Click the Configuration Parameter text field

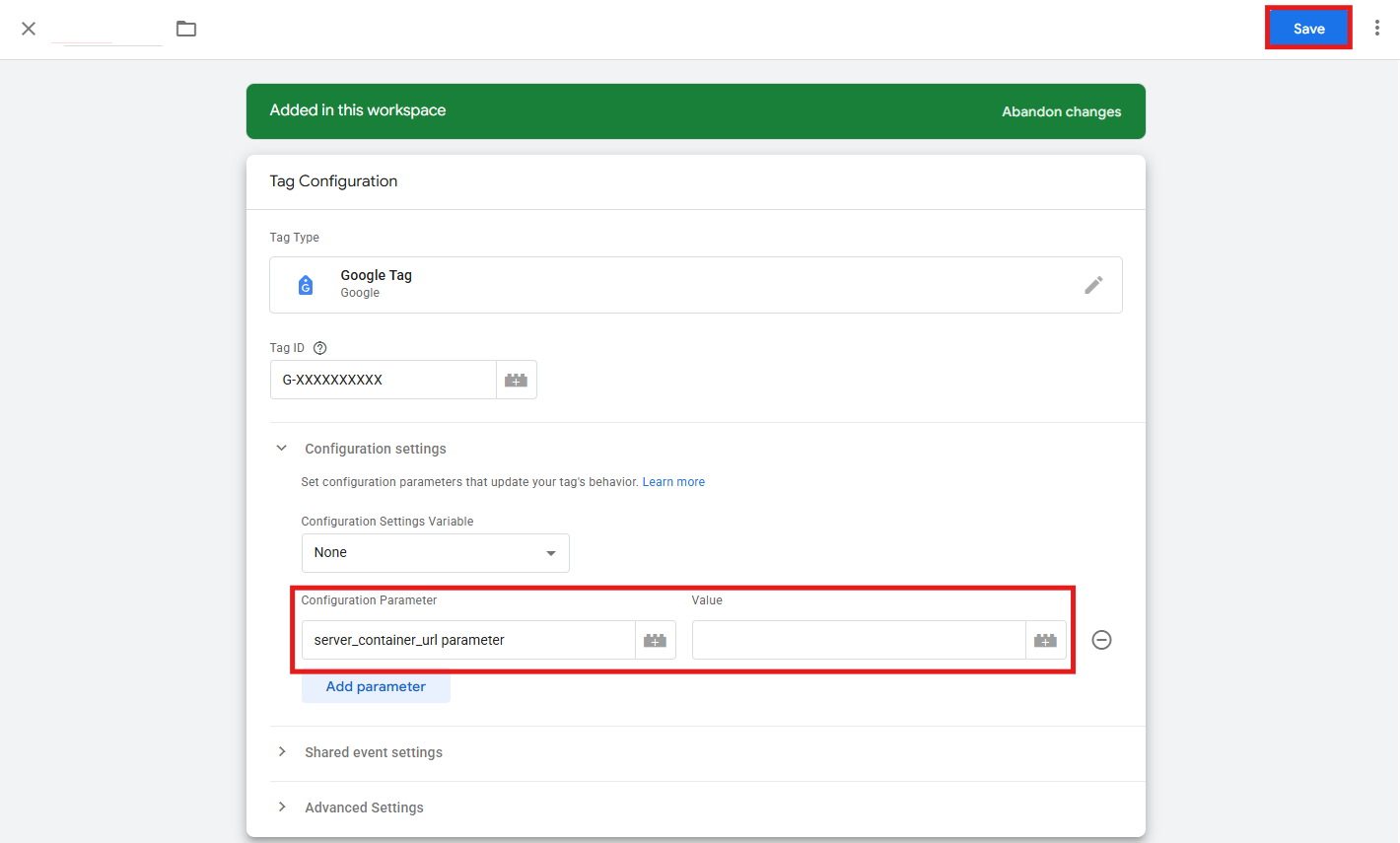tap(468, 640)
